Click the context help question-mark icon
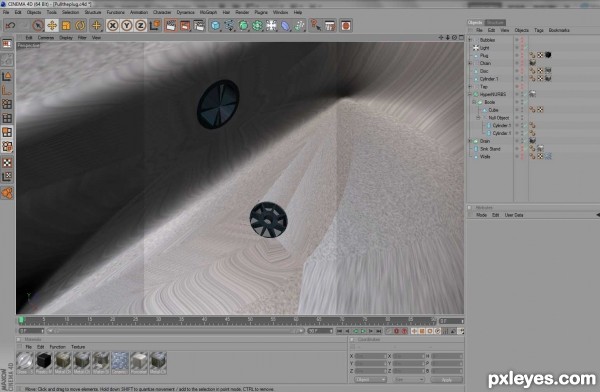The height and width of the screenshot is (392, 600). [x=315, y=26]
